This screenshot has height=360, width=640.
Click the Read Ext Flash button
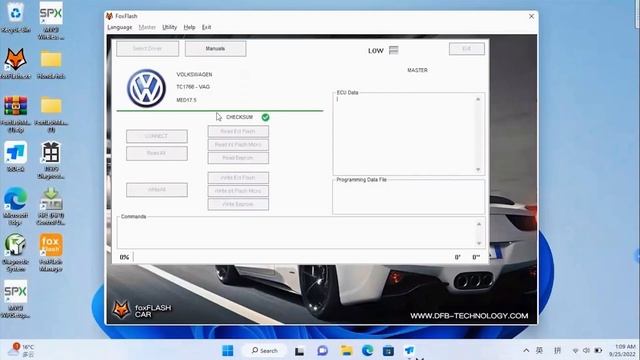(x=238, y=131)
